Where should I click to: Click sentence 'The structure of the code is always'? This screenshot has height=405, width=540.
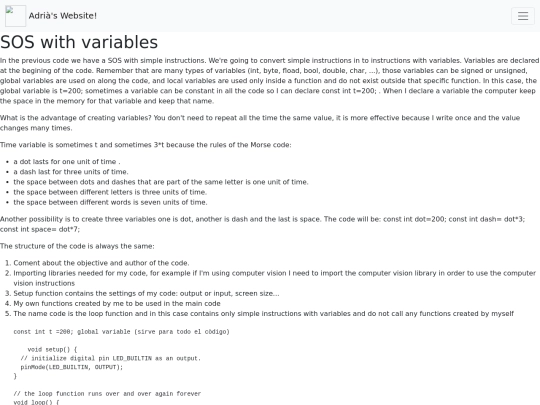pyautogui.click(x=77, y=246)
